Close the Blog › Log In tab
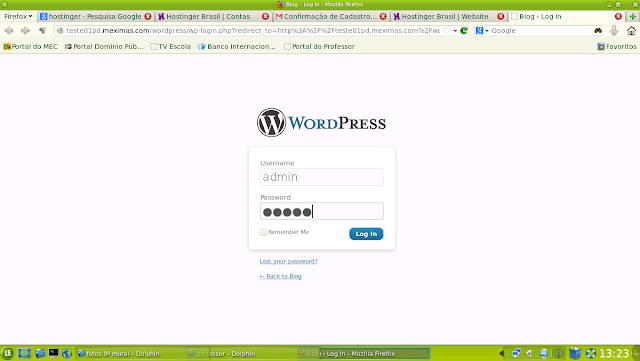The width and height of the screenshot is (640, 361). [618, 16]
